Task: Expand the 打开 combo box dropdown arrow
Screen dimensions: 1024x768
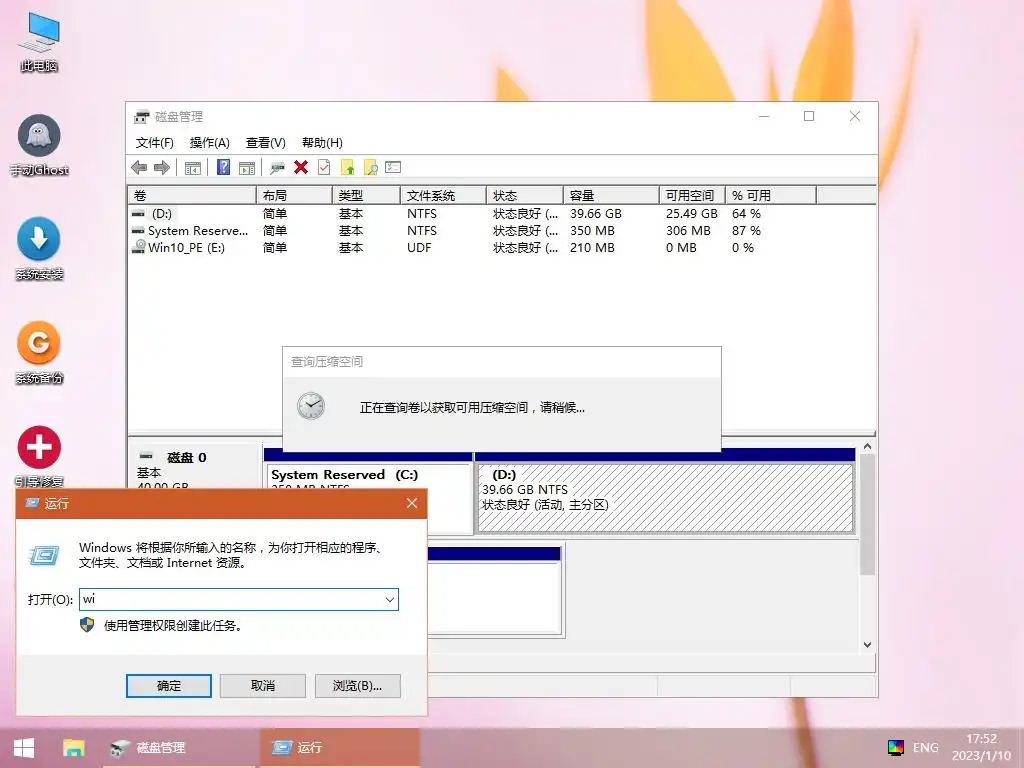Action: (x=389, y=600)
